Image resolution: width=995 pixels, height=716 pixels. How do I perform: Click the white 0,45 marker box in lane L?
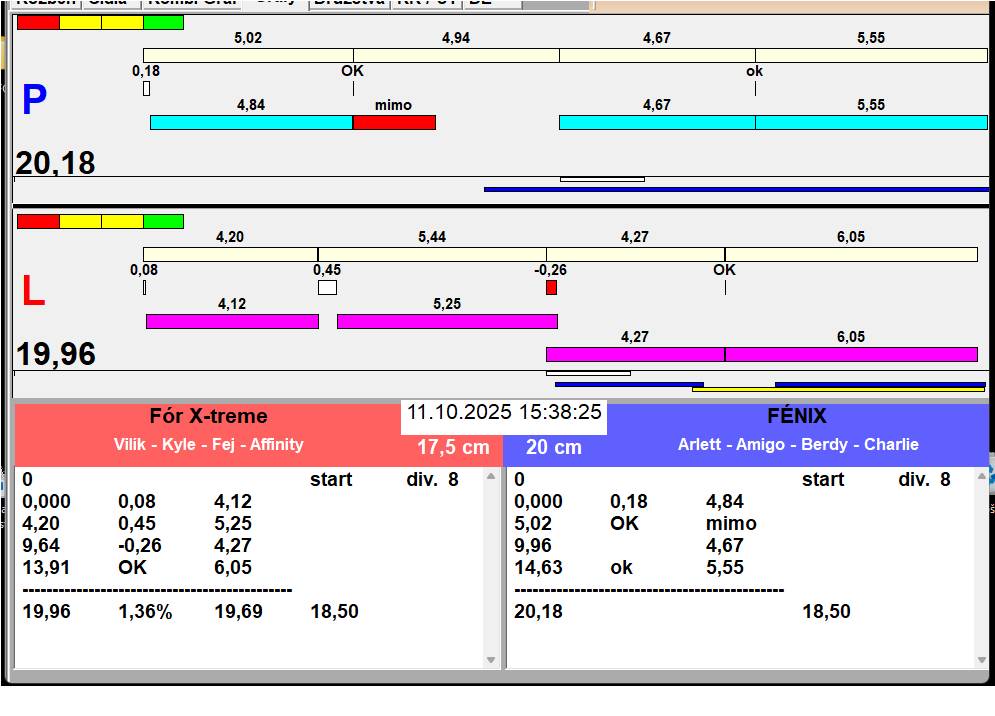tap(327, 288)
